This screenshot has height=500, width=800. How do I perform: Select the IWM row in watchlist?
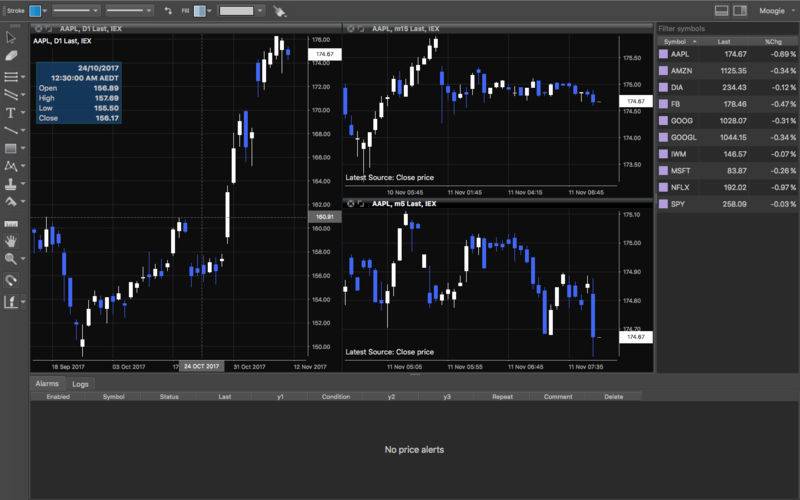pos(728,154)
